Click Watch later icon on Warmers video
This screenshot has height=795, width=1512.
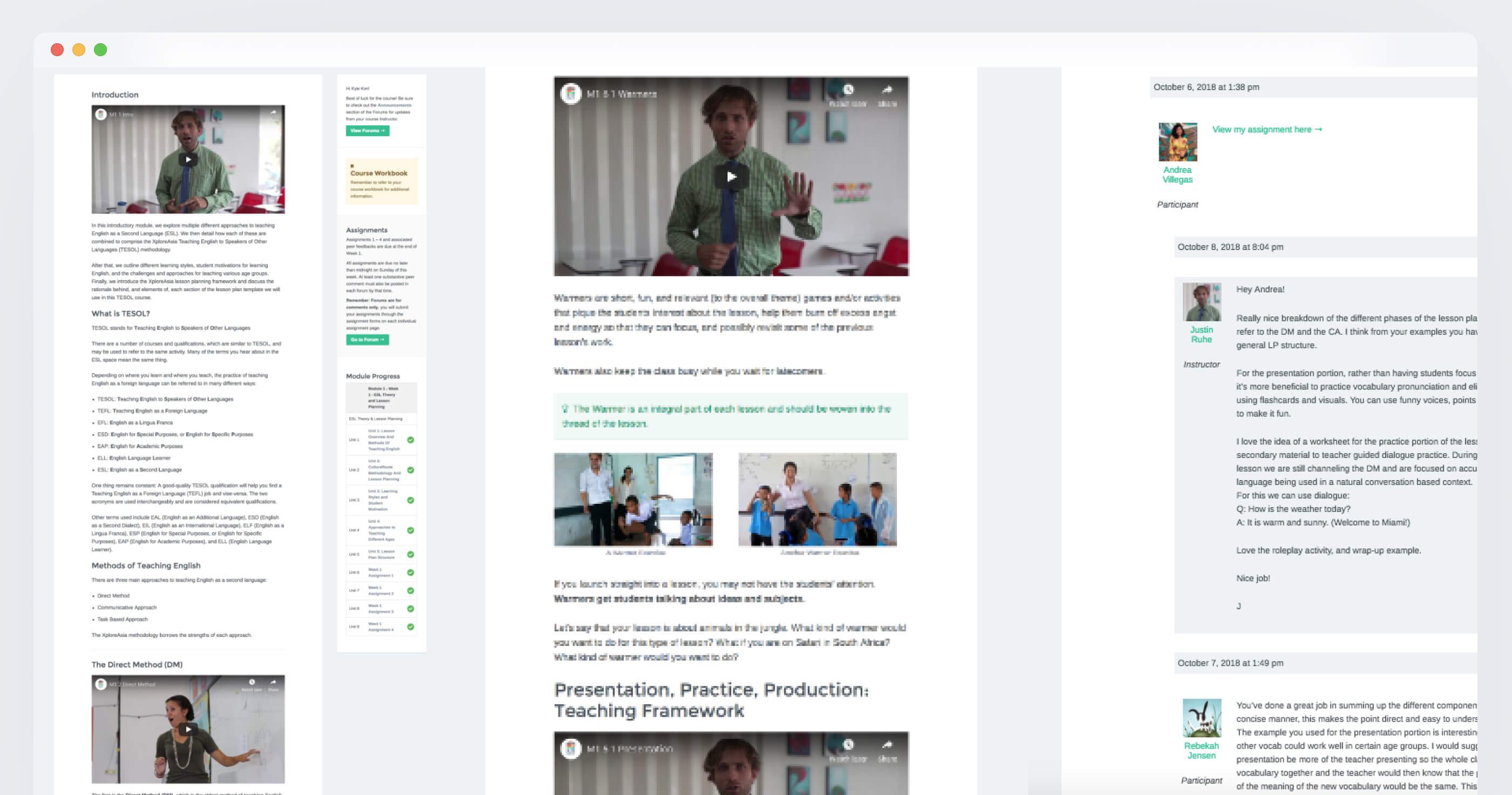848,90
